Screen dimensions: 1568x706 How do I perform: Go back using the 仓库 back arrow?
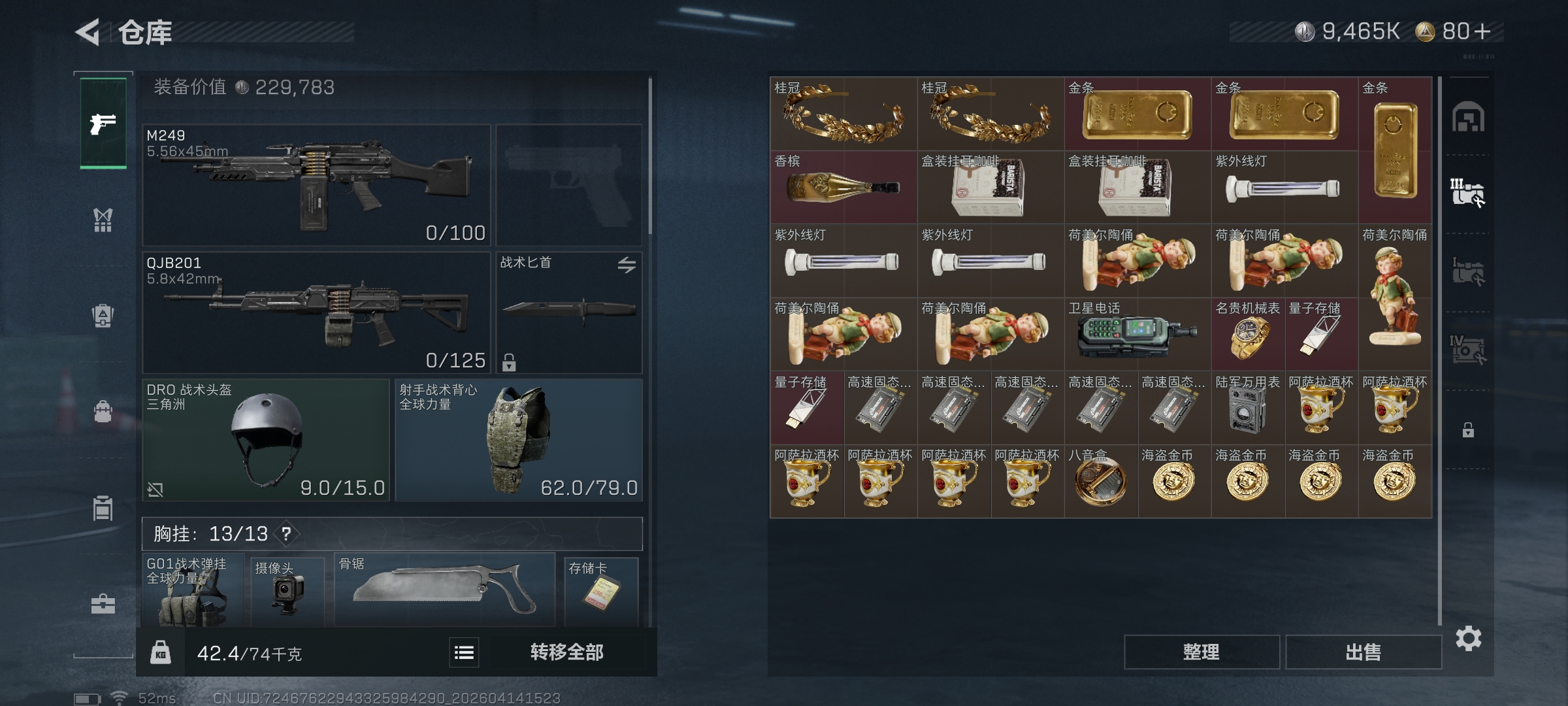(88, 32)
